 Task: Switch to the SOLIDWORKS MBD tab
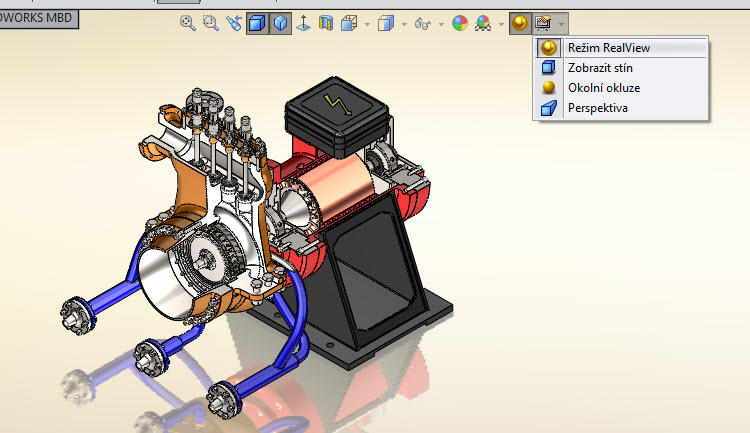[x=38, y=18]
